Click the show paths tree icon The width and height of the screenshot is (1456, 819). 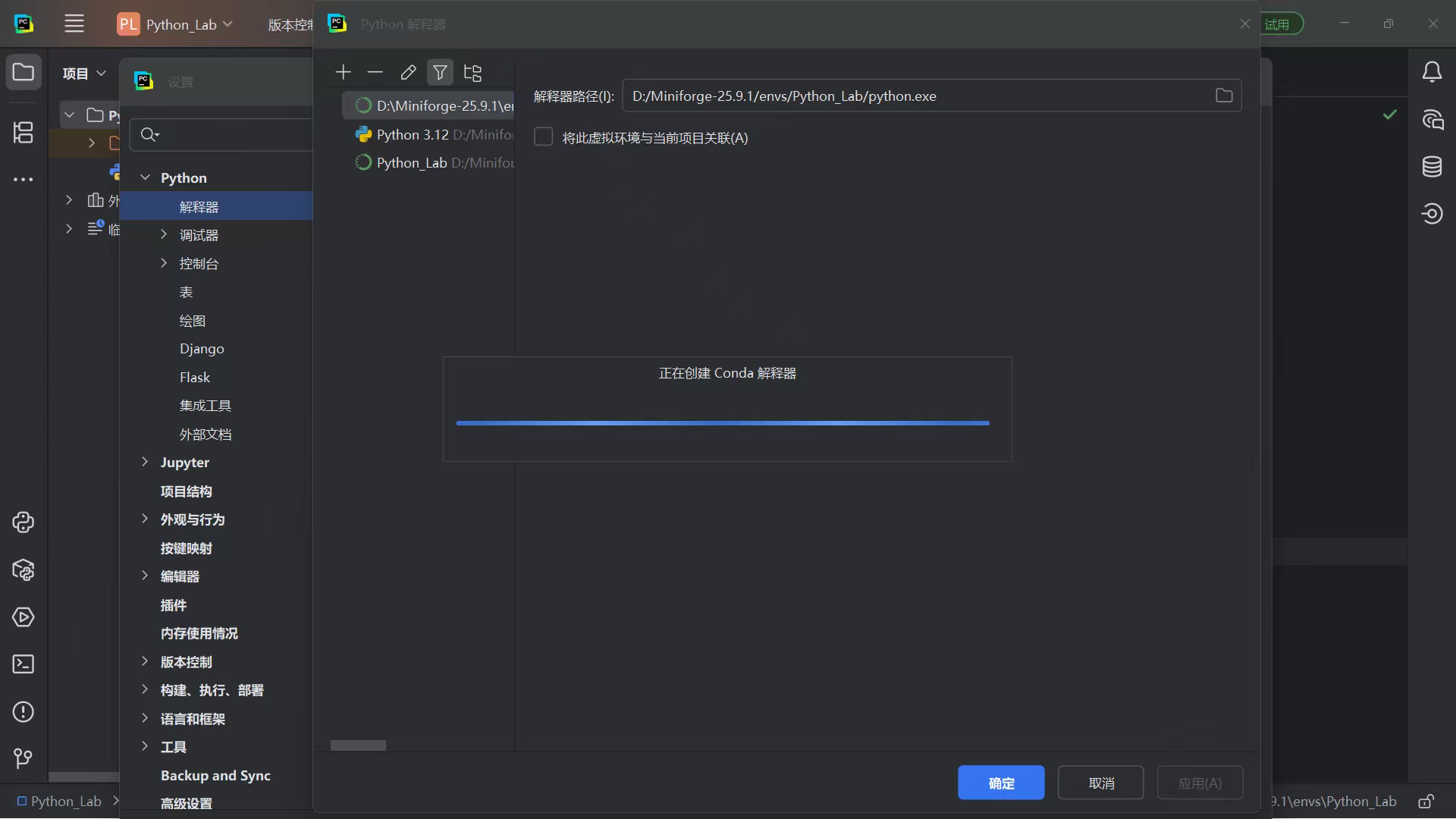click(472, 73)
